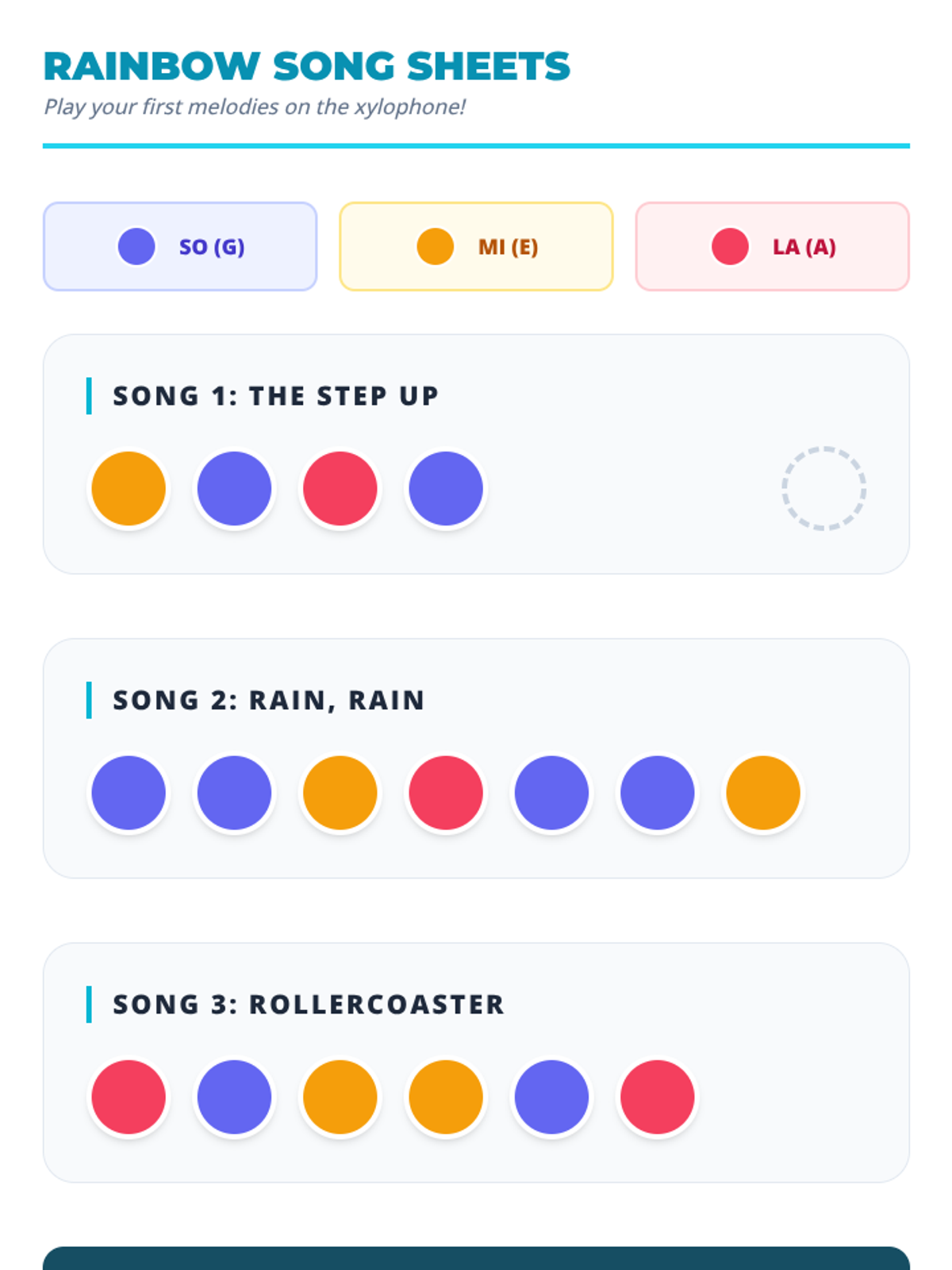Viewport: 952px width, 1270px height.
Task: Tap the first red note of Song 3
Action: click(129, 1097)
